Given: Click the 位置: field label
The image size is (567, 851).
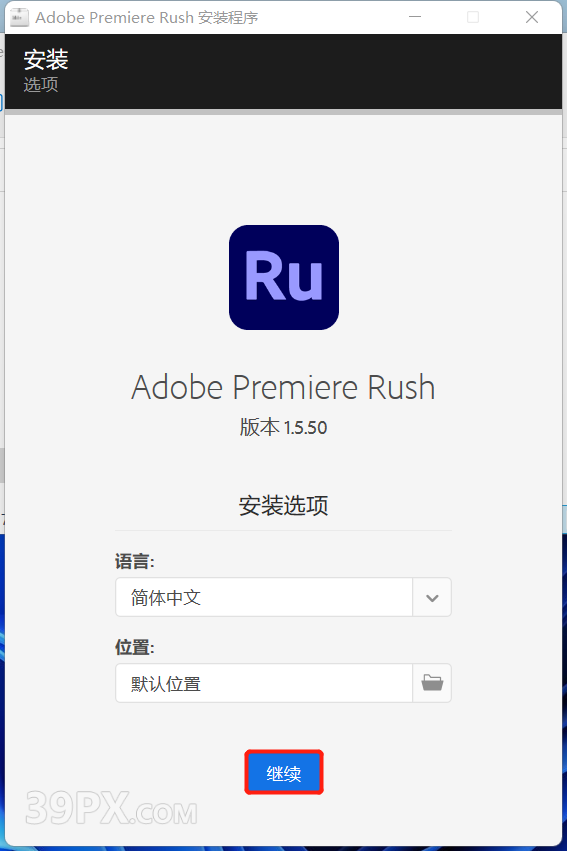Looking at the screenshot, I should (x=135, y=647).
